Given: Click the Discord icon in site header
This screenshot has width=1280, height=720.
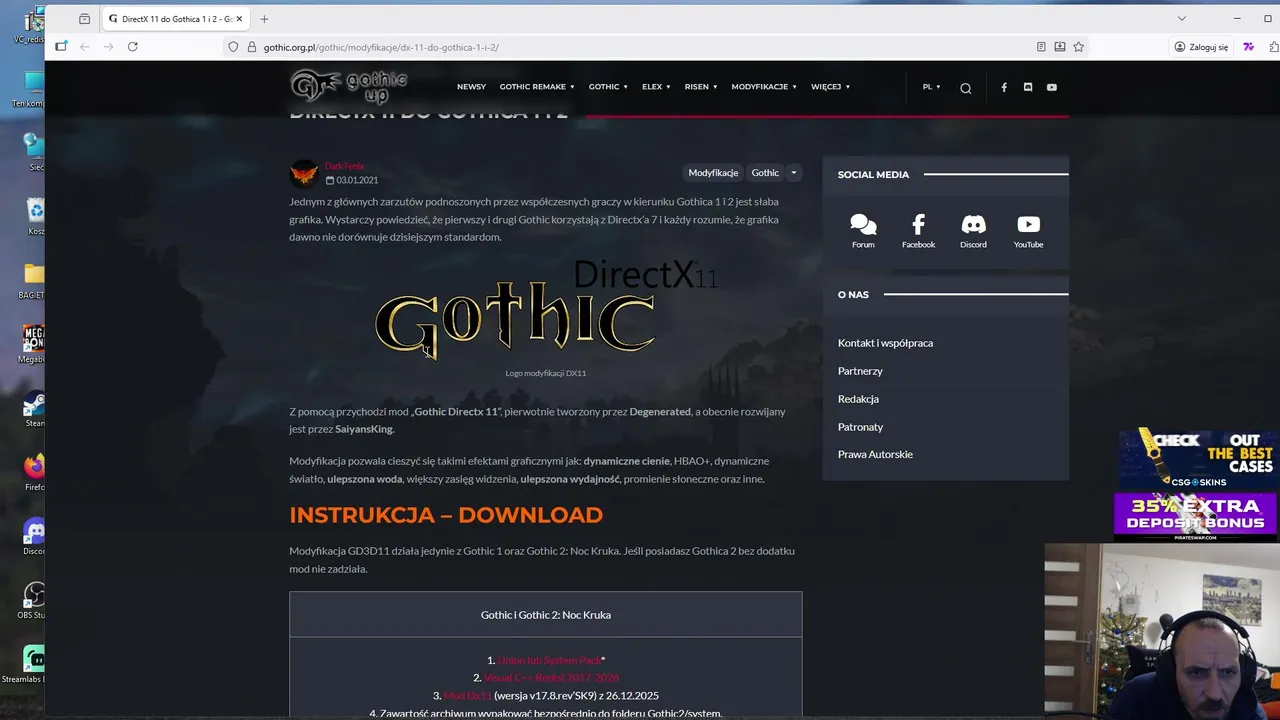Looking at the screenshot, I should [1028, 87].
